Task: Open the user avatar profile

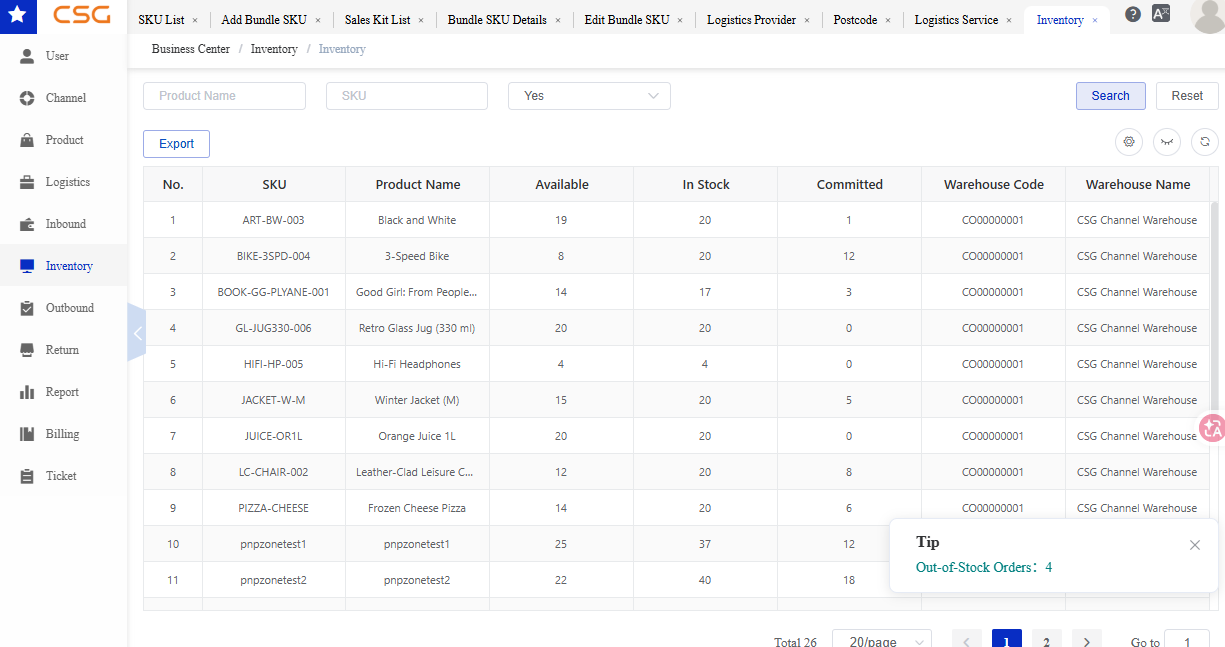Action: point(1208,16)
